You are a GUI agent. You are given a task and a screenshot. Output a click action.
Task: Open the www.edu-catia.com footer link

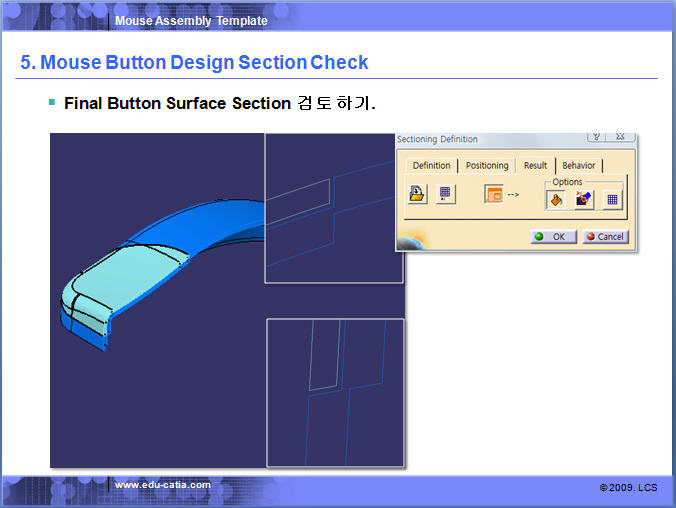coord(162,485)
